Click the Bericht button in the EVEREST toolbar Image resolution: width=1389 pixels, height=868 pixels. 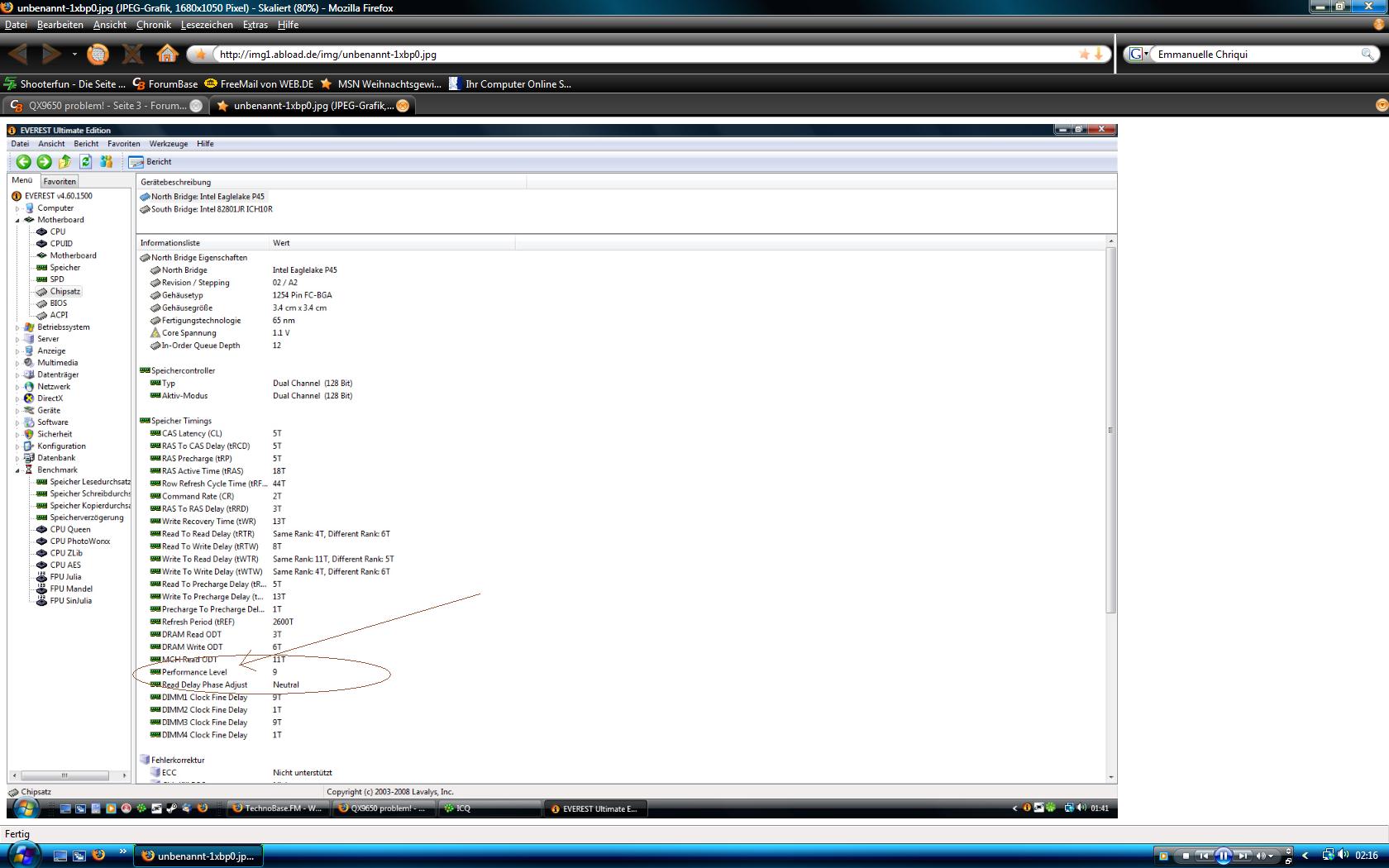tap(150, 162)
